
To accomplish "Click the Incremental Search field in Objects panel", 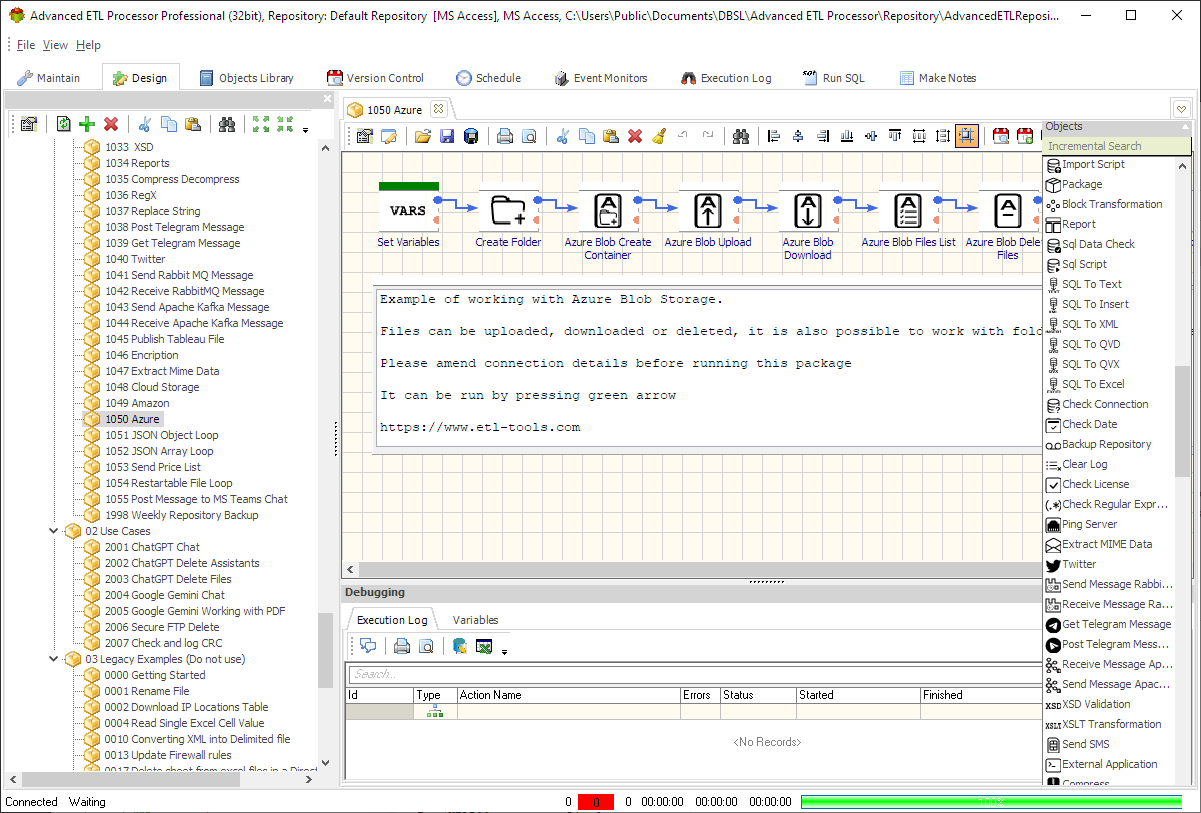I will 1116,146.
